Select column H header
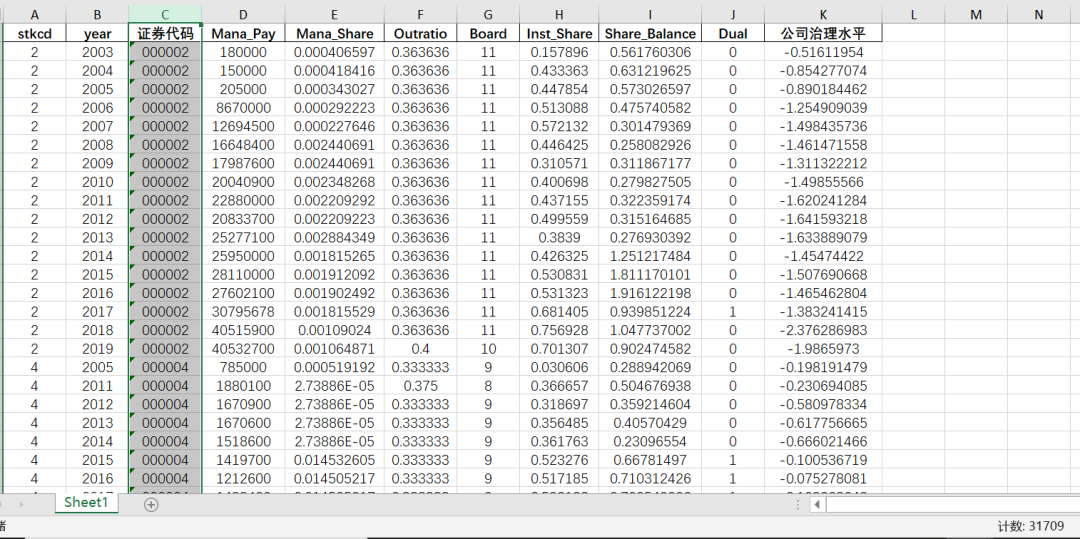This screenshot has height=539, width=1080. click(x=559, y=14)
